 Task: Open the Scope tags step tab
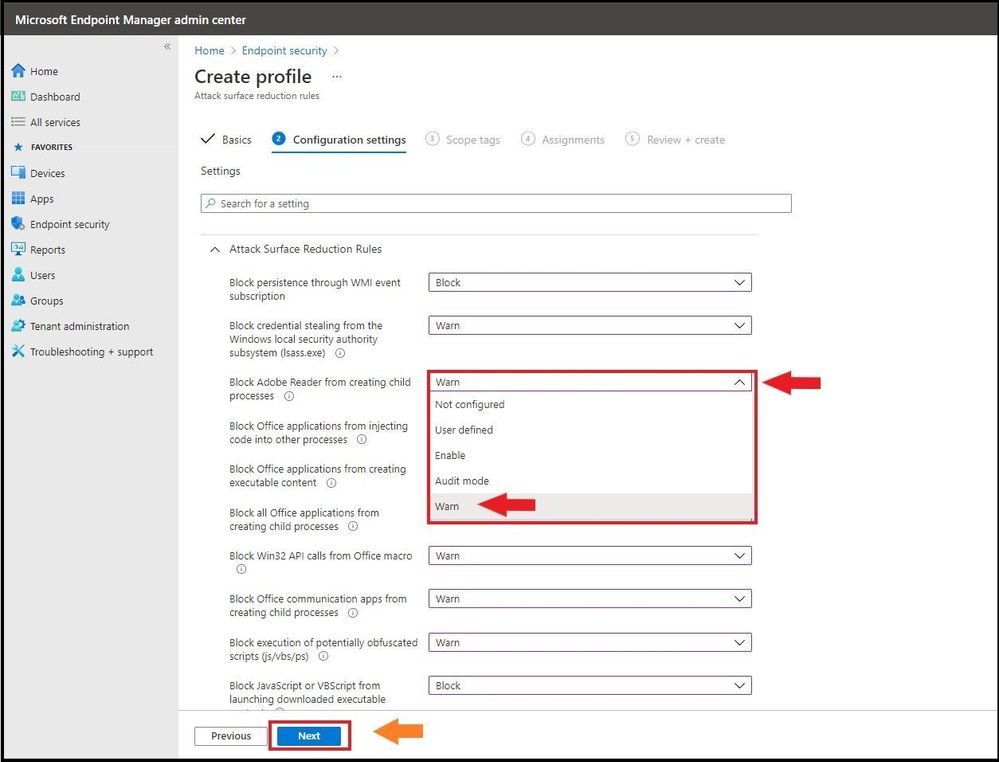coord(463,140)
